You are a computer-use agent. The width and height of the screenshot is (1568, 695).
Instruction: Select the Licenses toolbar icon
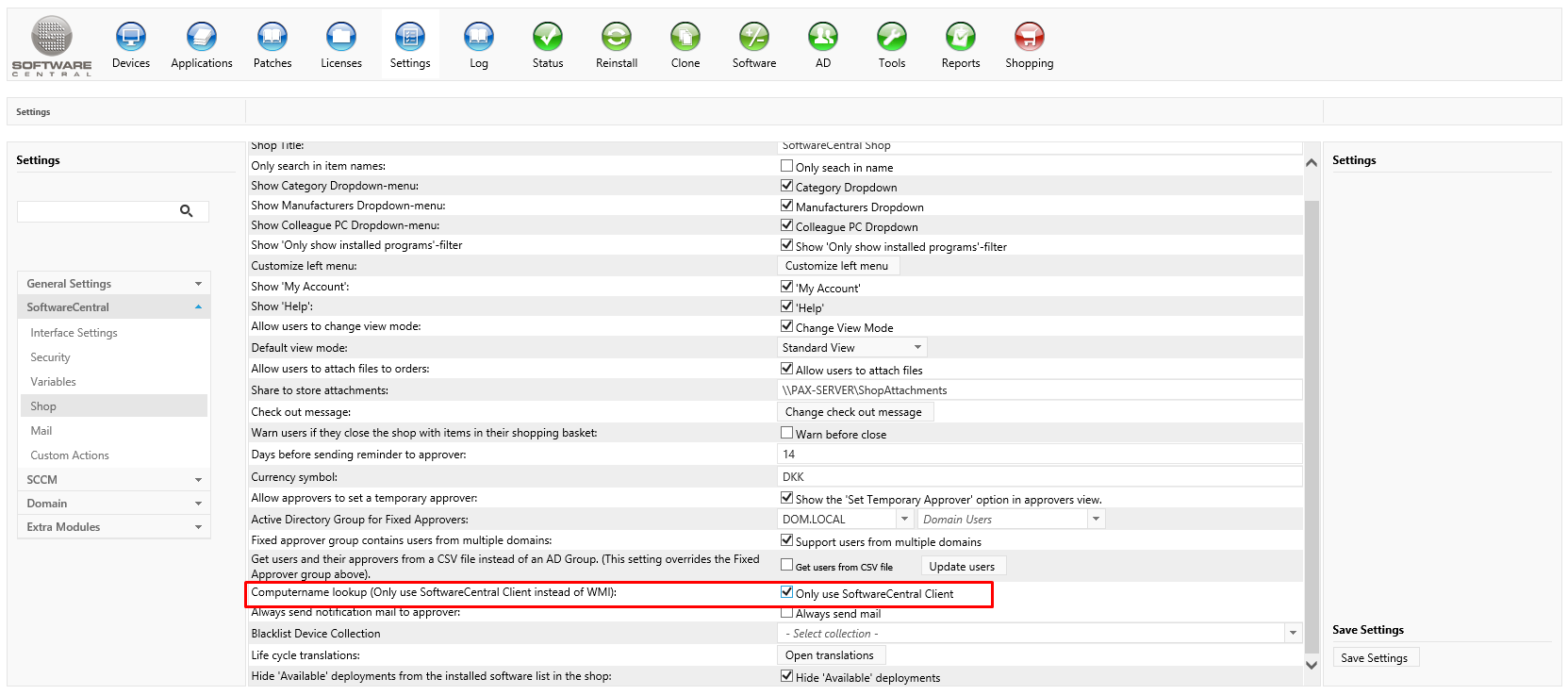pos(340,38)
